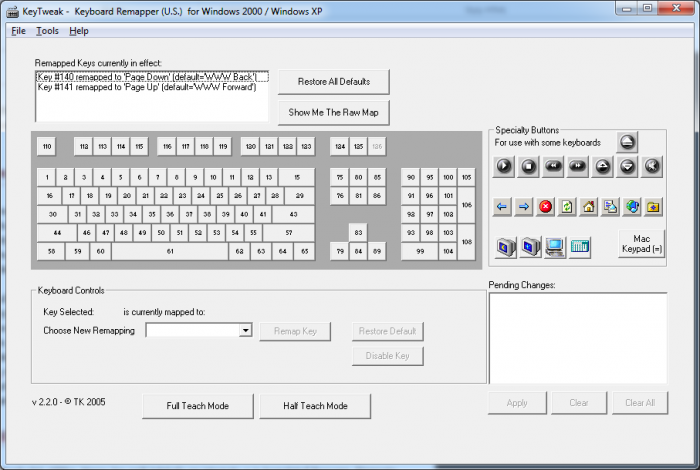Open the Tools menu
The height and width of the screenshot is (470, 700).
point(47,31)
